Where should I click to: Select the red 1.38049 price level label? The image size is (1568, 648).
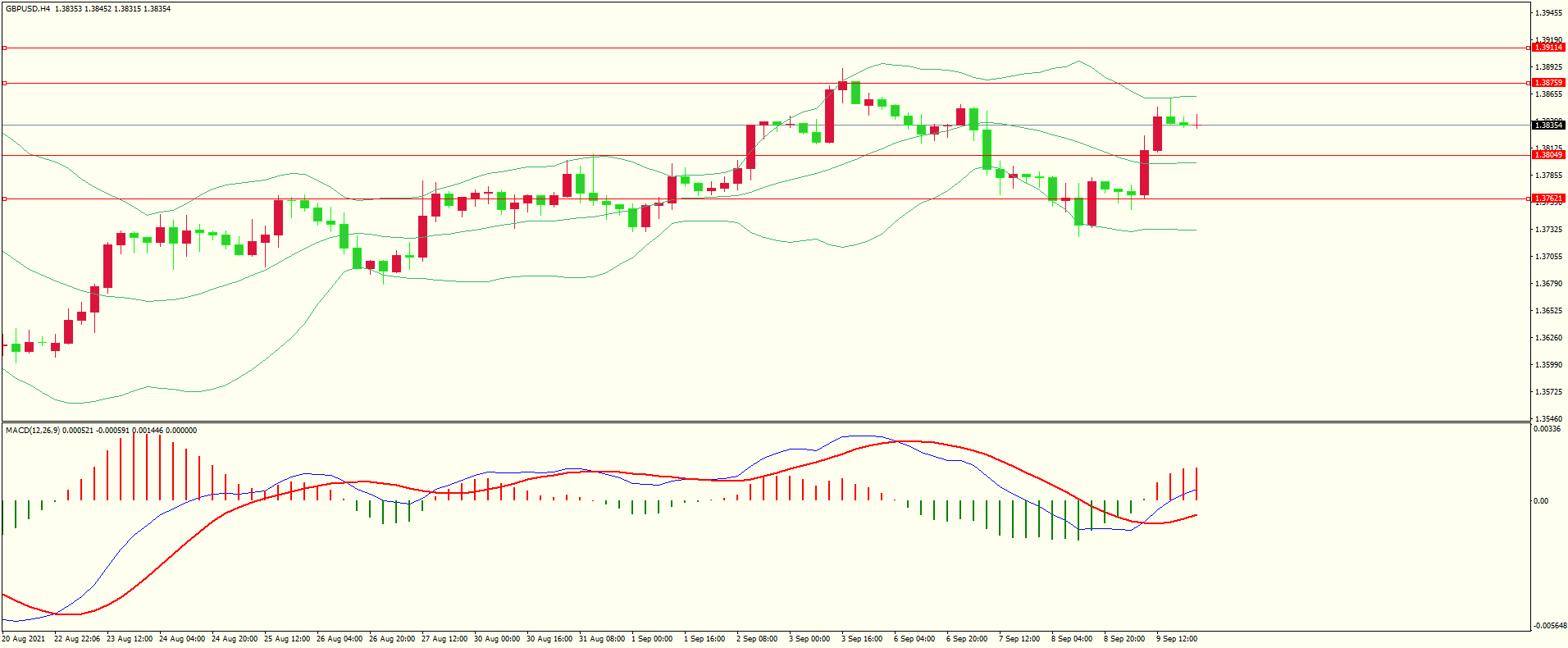tap(1548, 155)
